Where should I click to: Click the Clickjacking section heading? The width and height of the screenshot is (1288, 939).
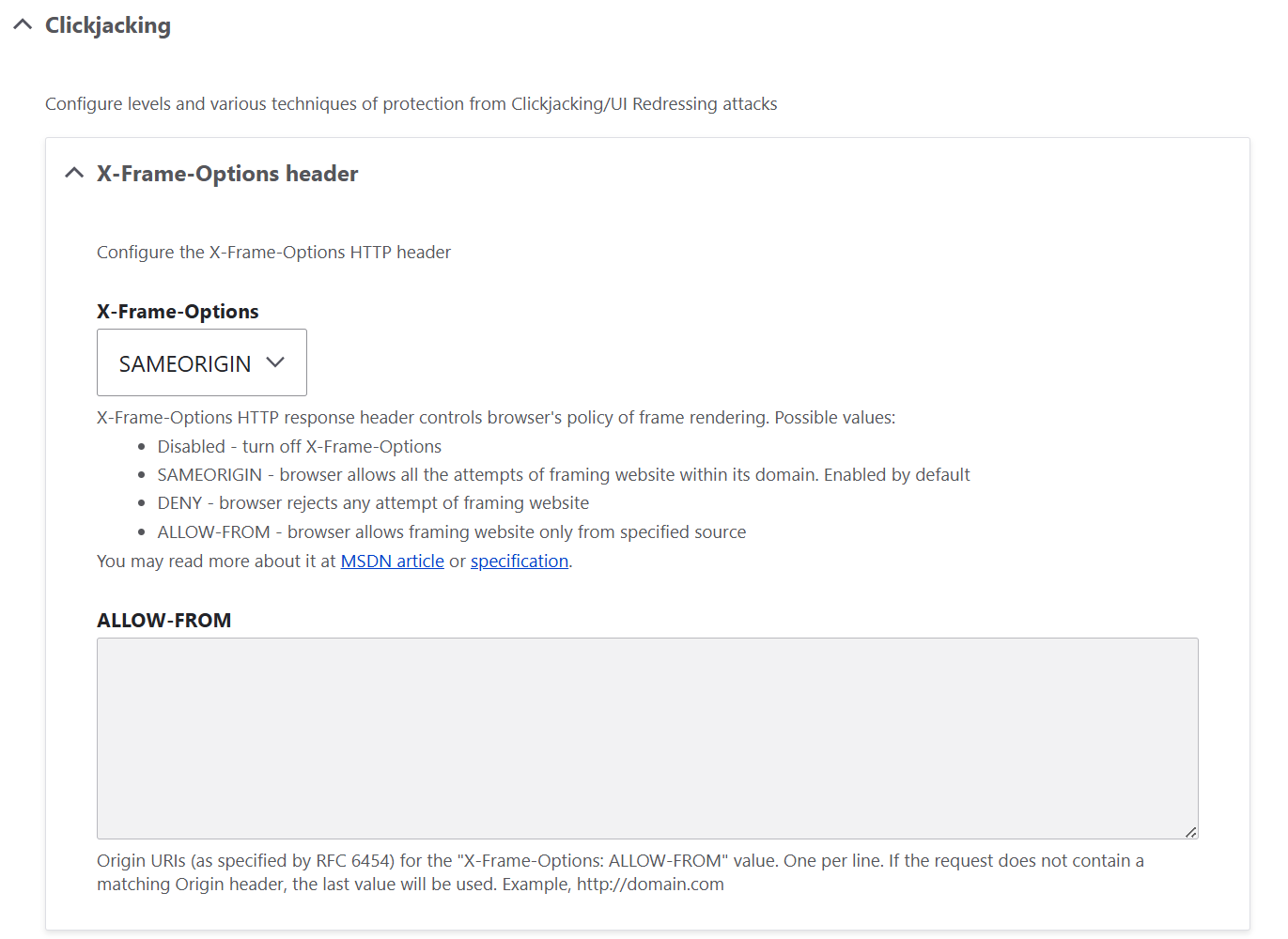click(109, 25)
